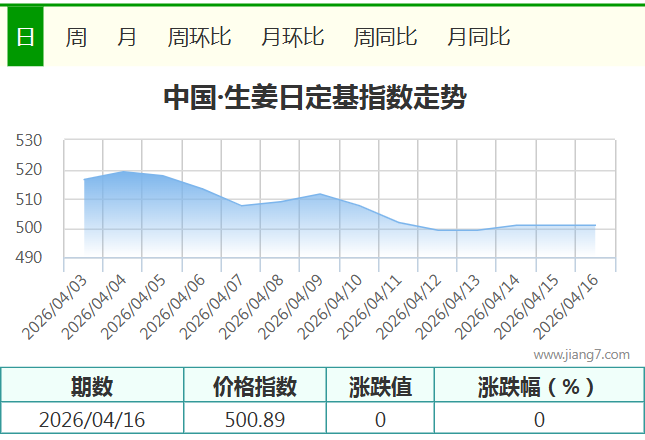645x440 pixels.
Task: Open the 周同比 tab
Action: click(x=385, y=37)
